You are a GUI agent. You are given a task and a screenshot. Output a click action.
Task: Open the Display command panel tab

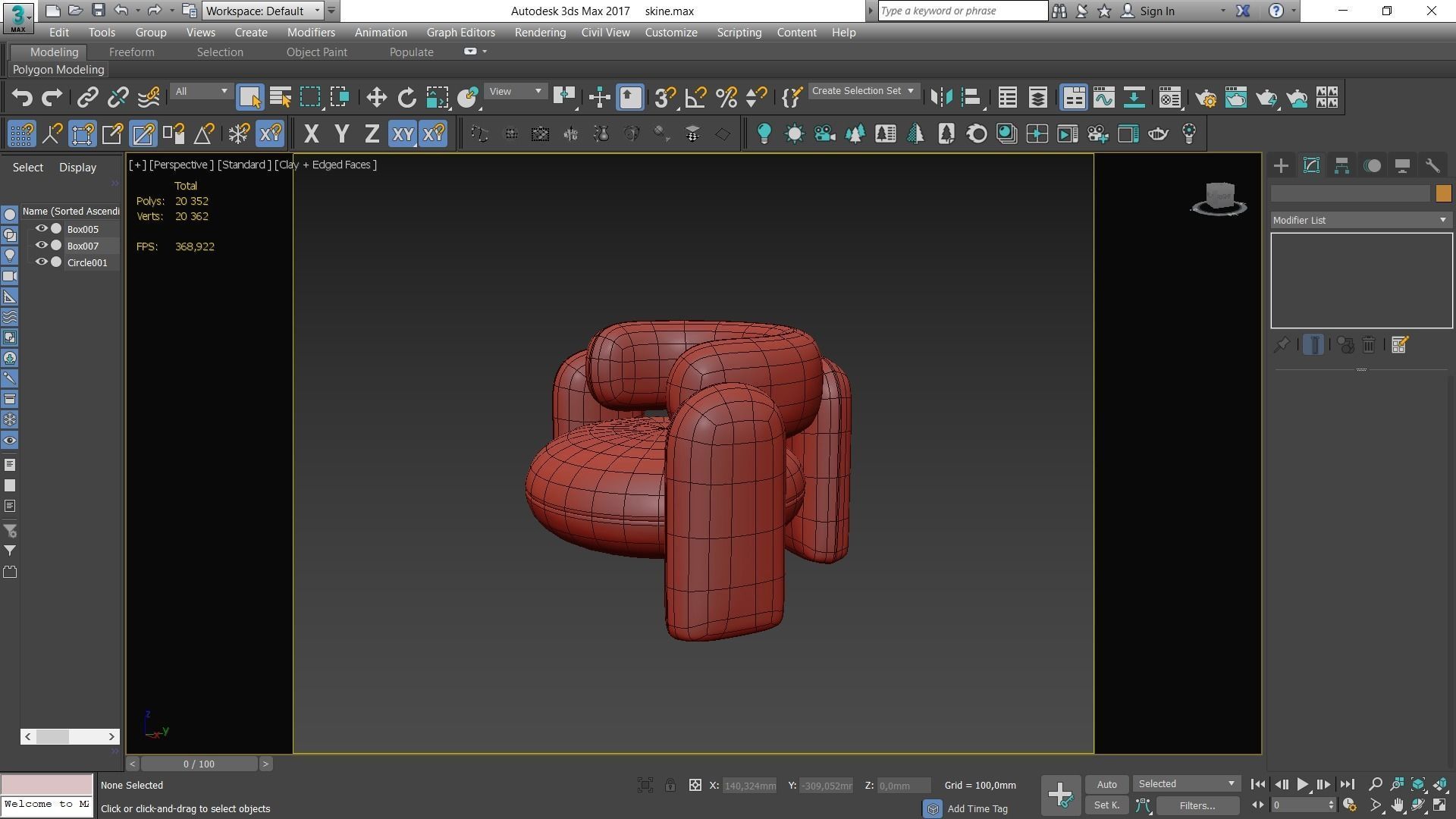point(1402,166)
